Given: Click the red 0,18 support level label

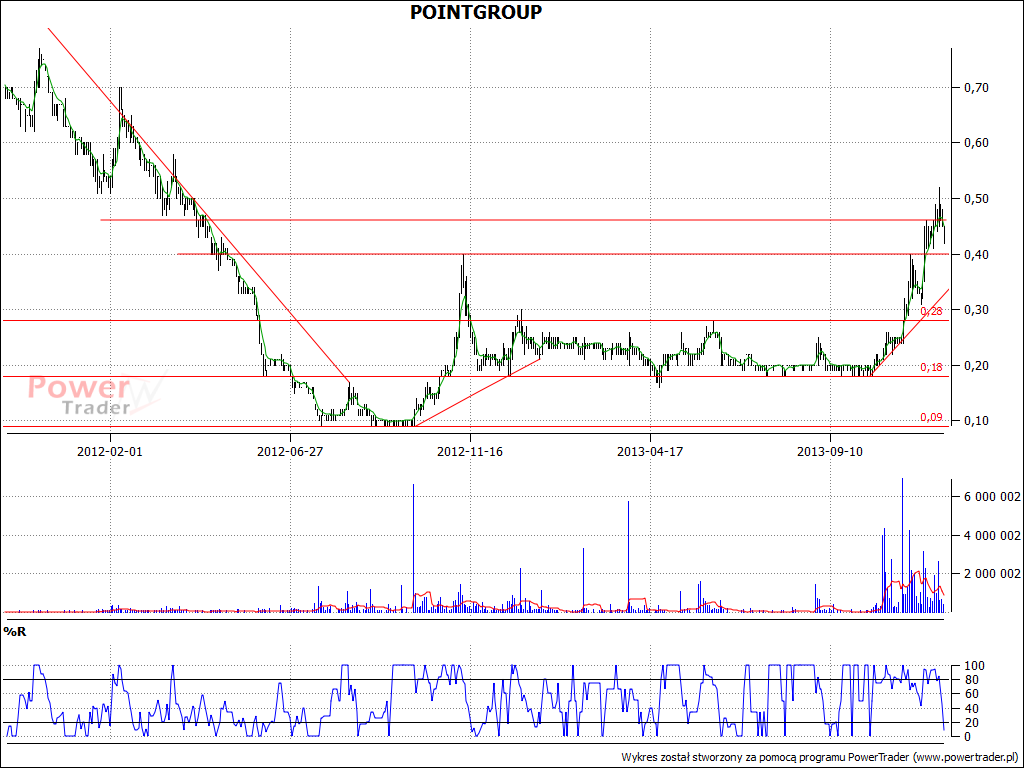Looking at the screenshot, I should (x=931, y=368).
